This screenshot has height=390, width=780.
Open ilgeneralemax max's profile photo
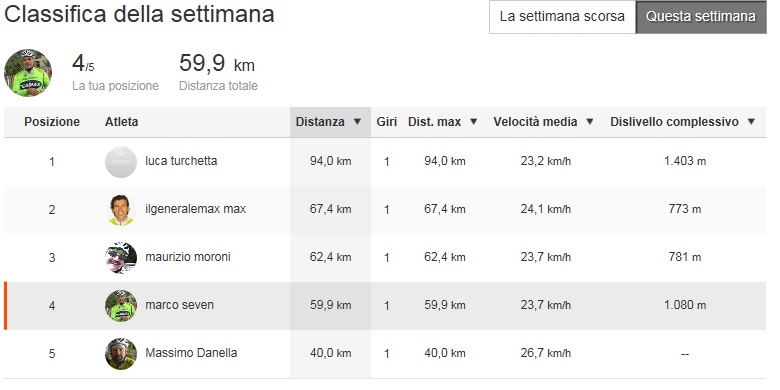click(121, 210)
